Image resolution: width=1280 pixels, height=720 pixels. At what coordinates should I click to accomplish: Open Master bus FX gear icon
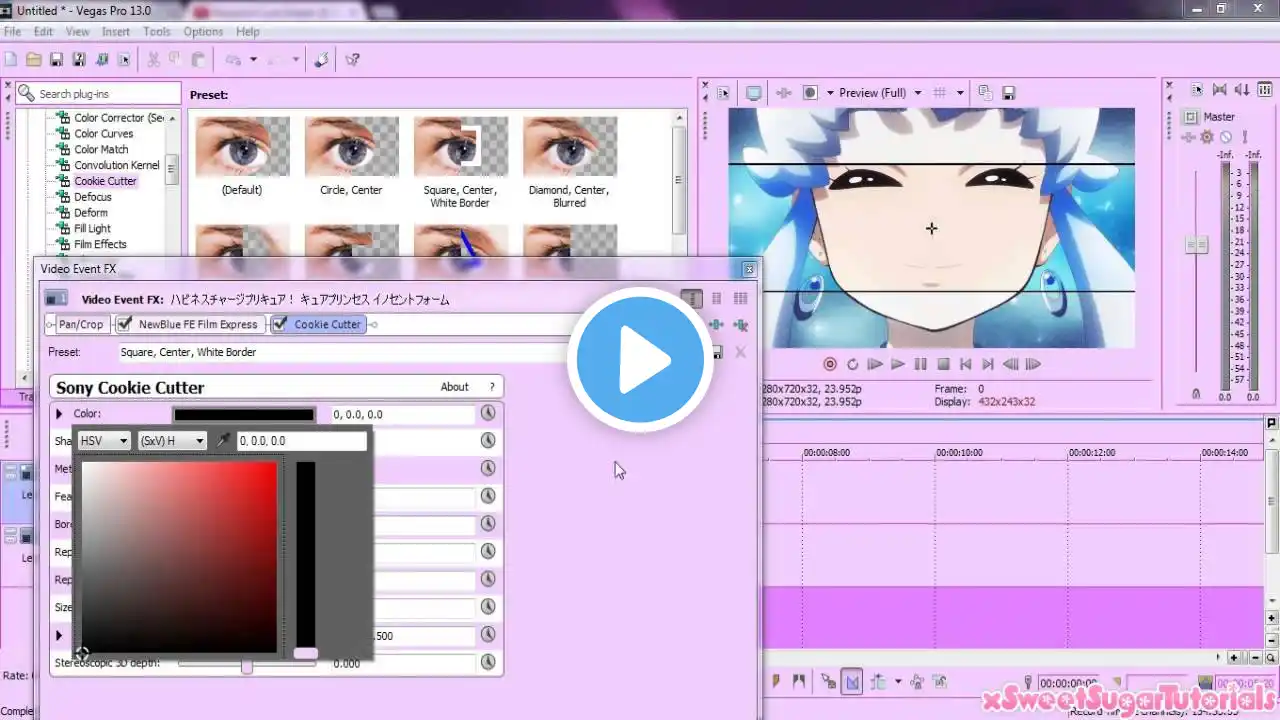pyautogui.click(x=1207, y=137)
